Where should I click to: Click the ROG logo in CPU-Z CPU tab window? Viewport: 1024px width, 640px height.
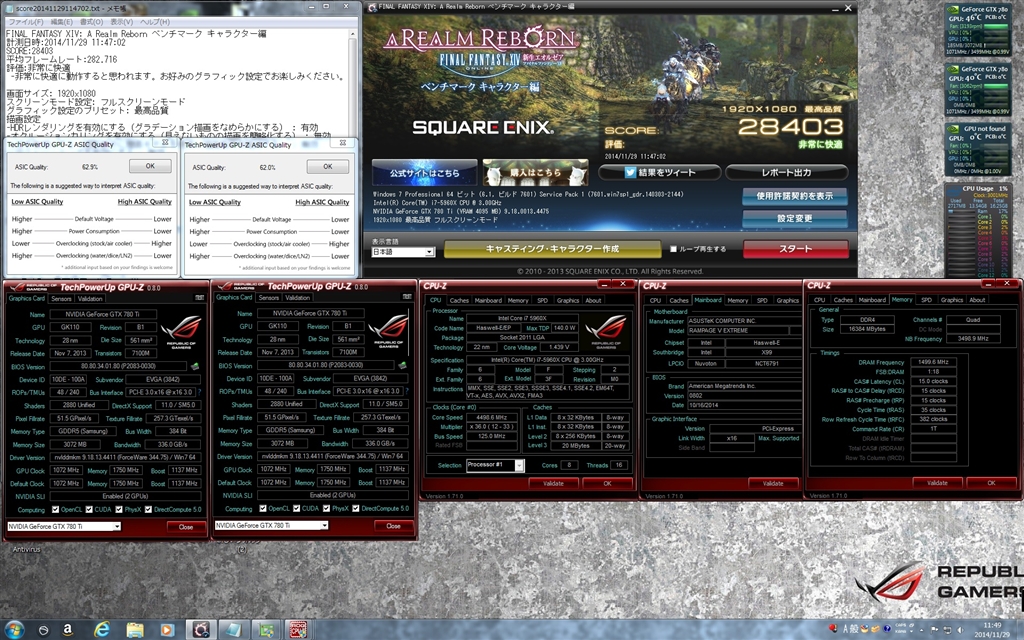[605, 331]
